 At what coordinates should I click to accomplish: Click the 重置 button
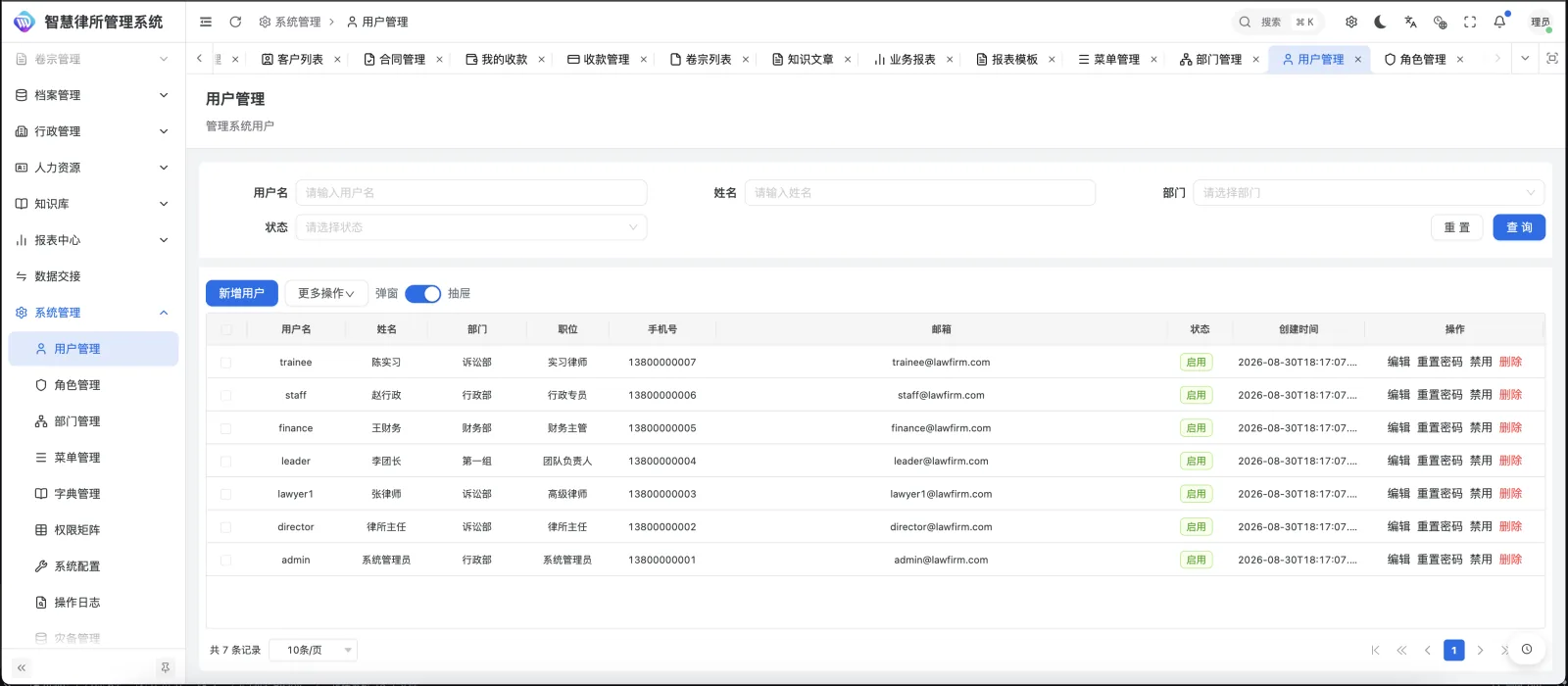pyautogui.click(x=1457, y=227)
